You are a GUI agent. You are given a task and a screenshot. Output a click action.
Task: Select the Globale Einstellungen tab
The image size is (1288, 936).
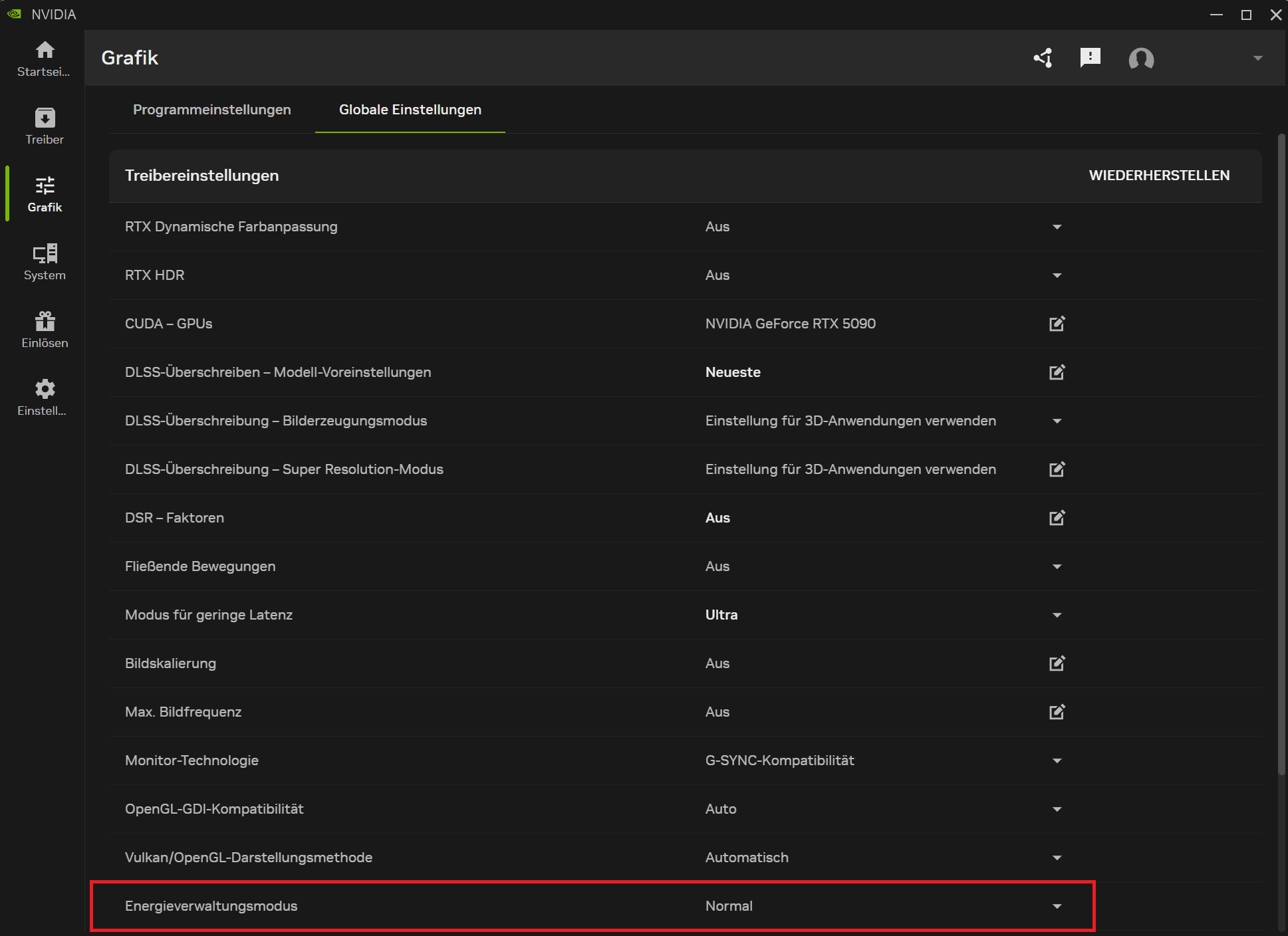[x=410, y=110]
